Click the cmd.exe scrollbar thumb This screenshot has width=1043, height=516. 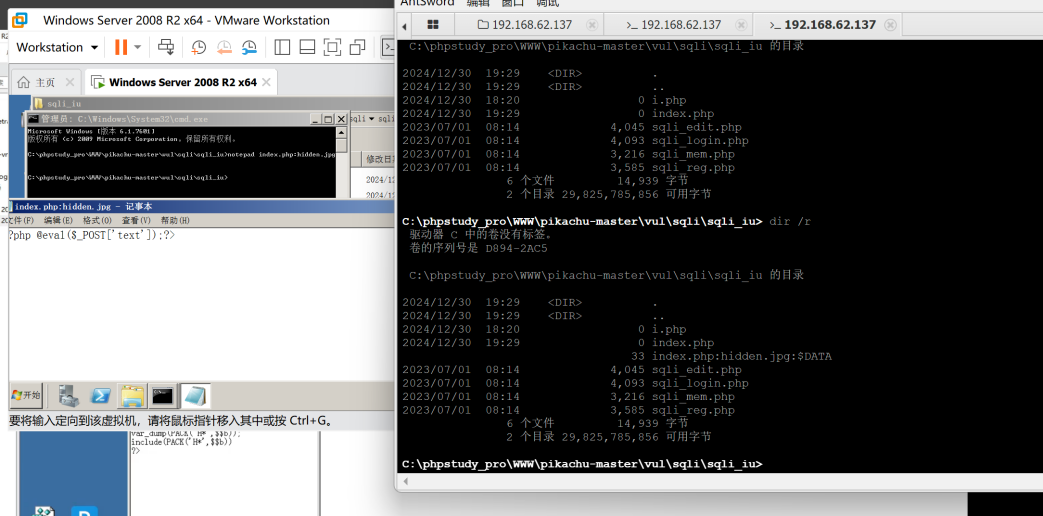(341, 145)
